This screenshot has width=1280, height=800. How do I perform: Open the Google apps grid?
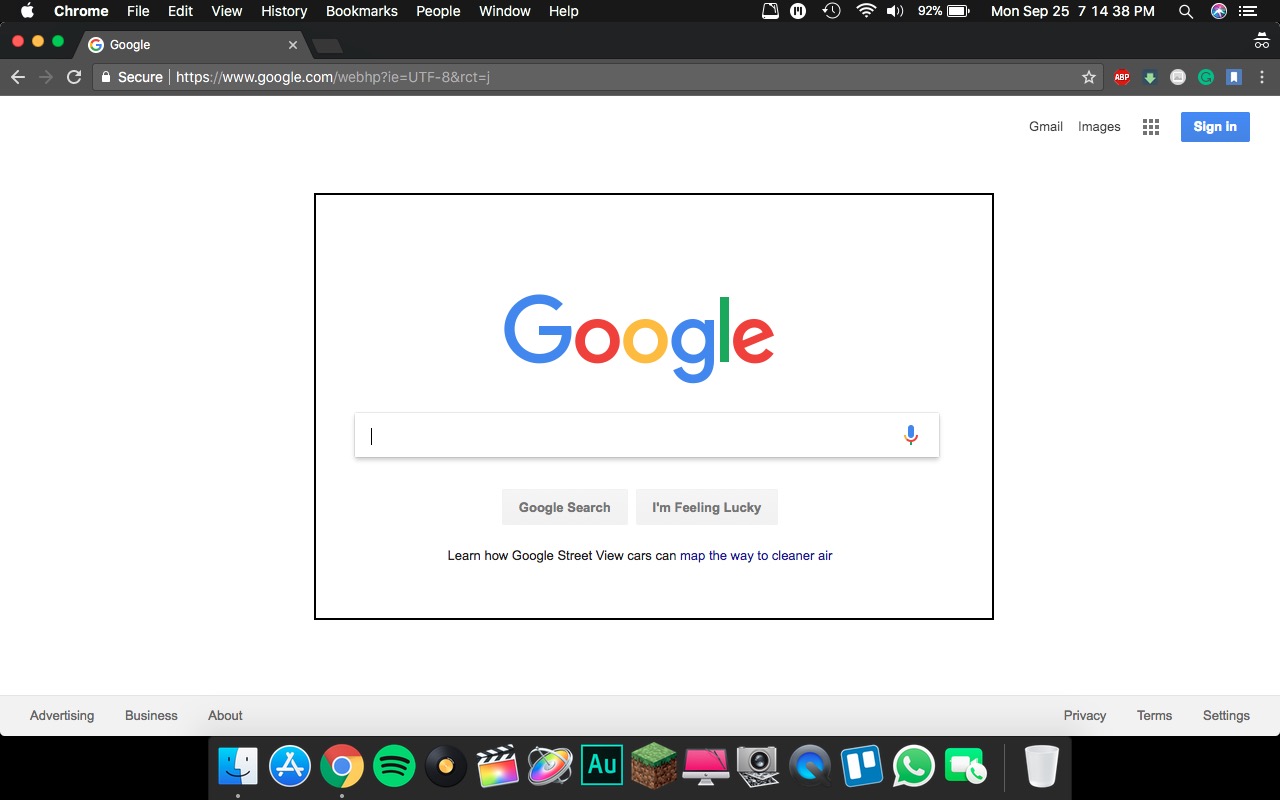click(1150, 126)
